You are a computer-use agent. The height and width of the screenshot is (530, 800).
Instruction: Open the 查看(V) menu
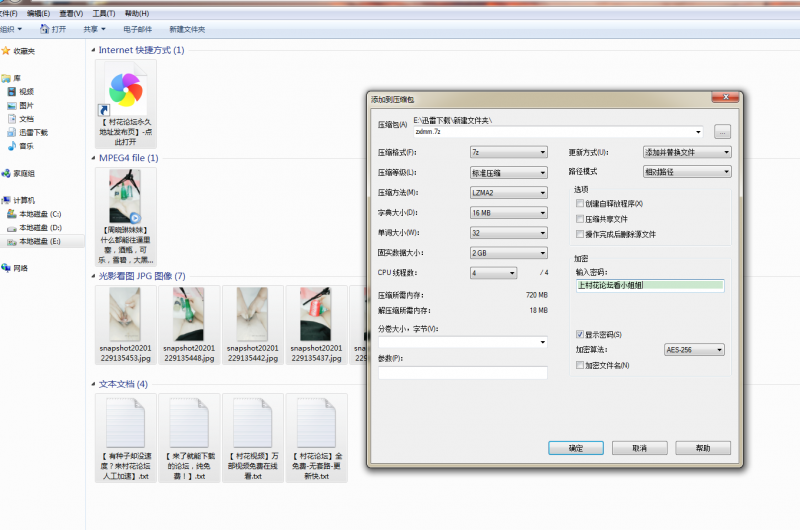click(71, 13)
